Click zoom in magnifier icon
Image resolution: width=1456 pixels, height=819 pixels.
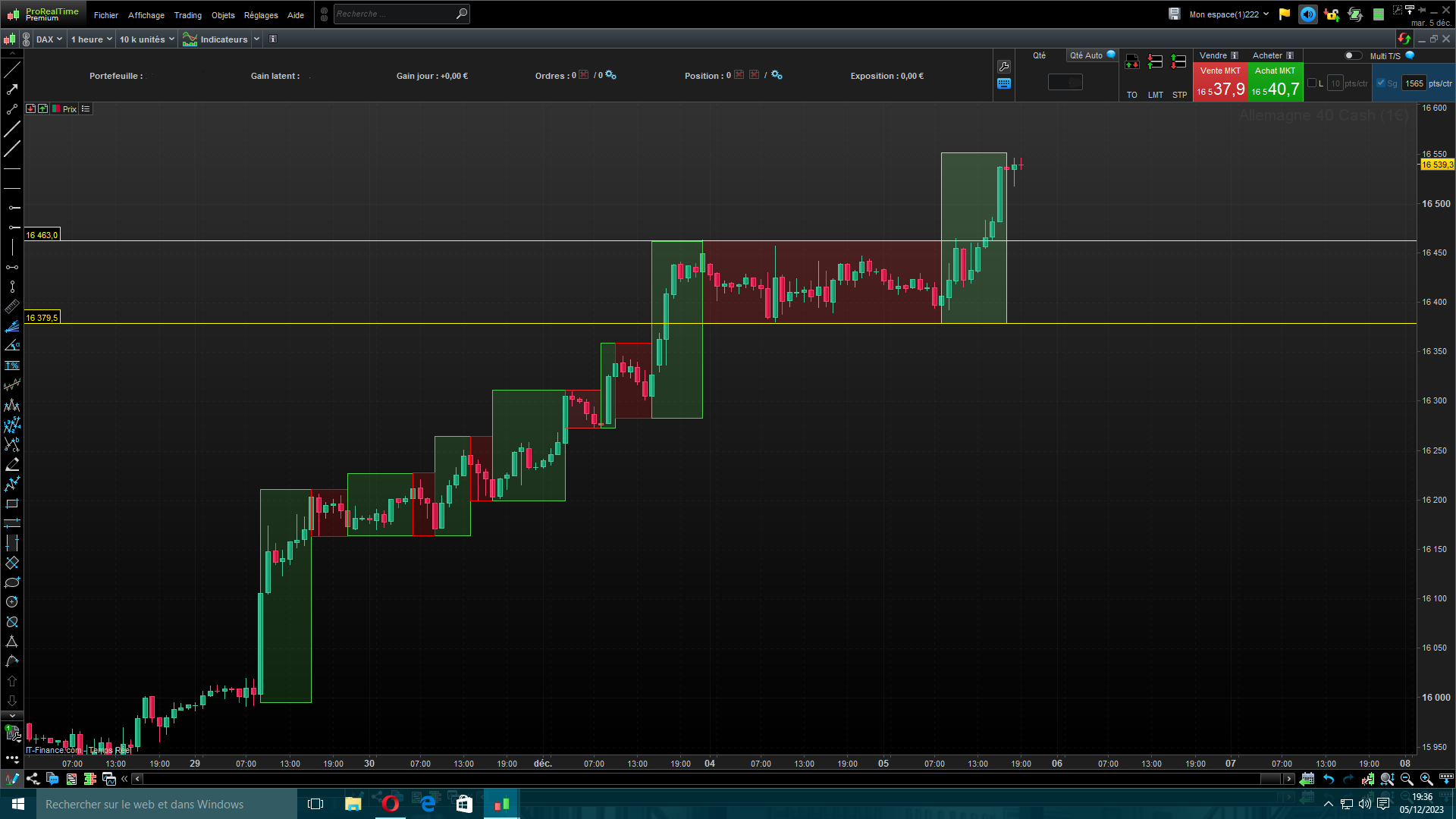click(1426, 779)
